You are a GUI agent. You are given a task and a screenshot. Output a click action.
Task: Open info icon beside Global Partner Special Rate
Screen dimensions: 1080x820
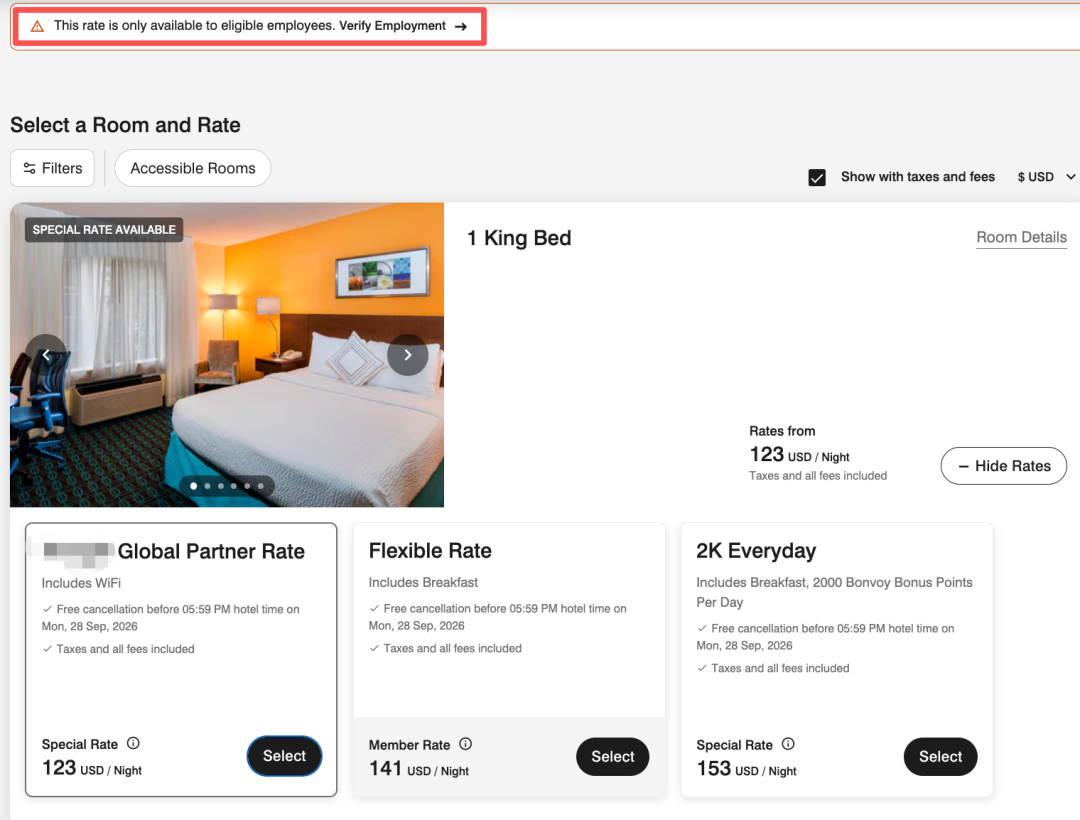tap(134, 743)
